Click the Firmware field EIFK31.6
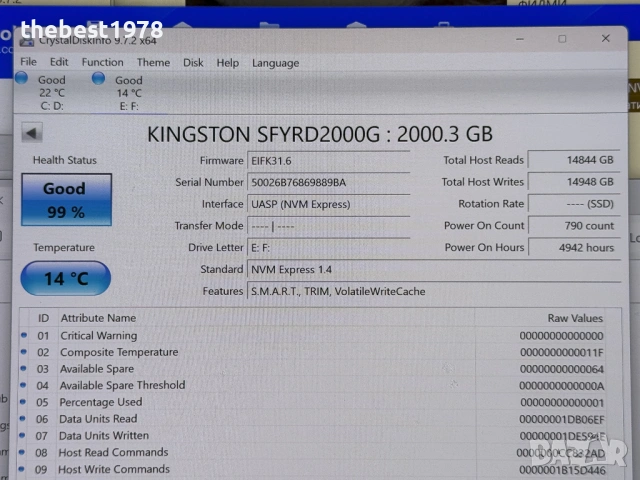The image size is (640, 480). (x=328, y=161)
